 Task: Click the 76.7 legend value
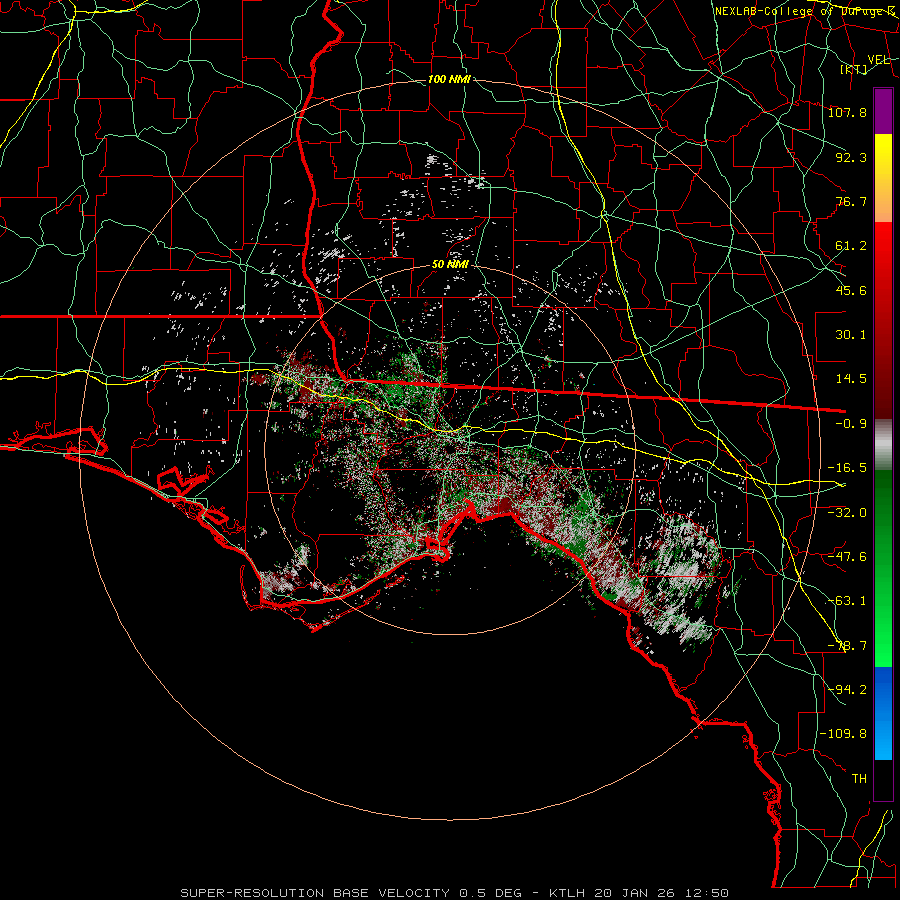point(851,201)
